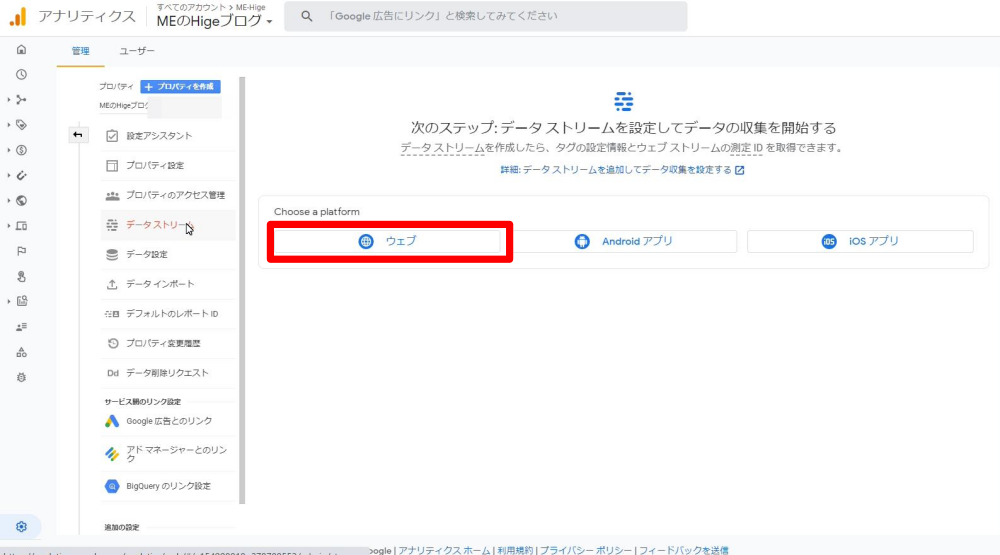Open the admin gear icon at bottom-left
The image size is (1000, 555).
tap(21, 527)
